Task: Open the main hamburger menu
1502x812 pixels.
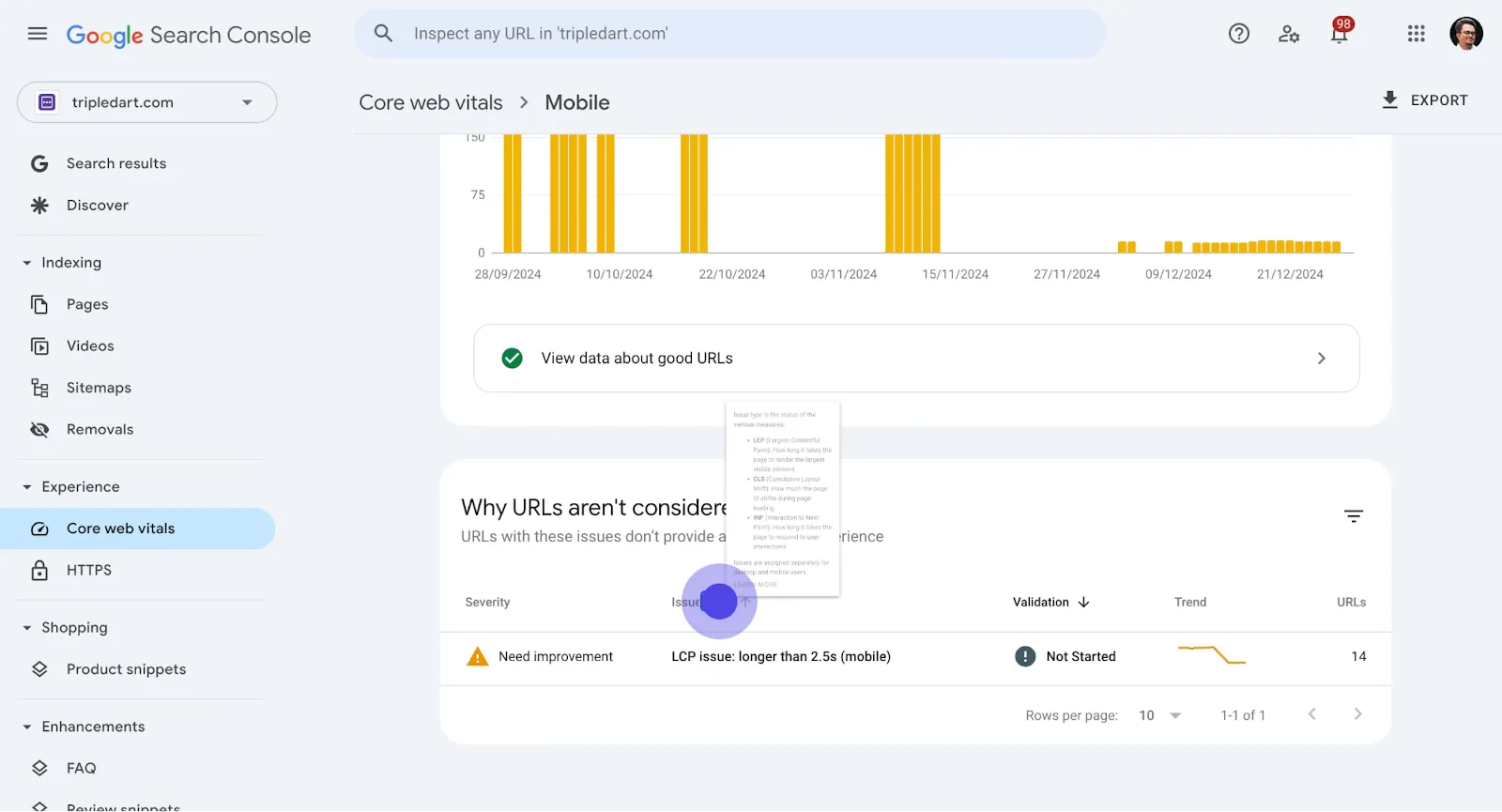Action: click(x=38, y=34)
